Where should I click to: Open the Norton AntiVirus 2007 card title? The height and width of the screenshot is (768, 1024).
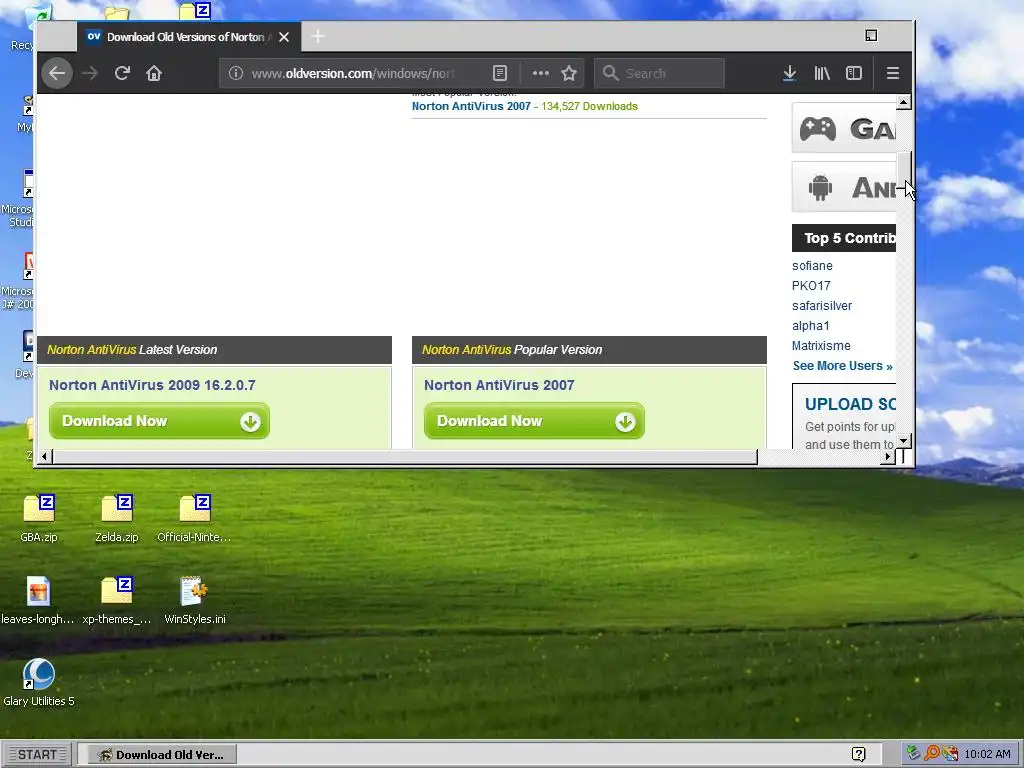(x=499, y=385)
